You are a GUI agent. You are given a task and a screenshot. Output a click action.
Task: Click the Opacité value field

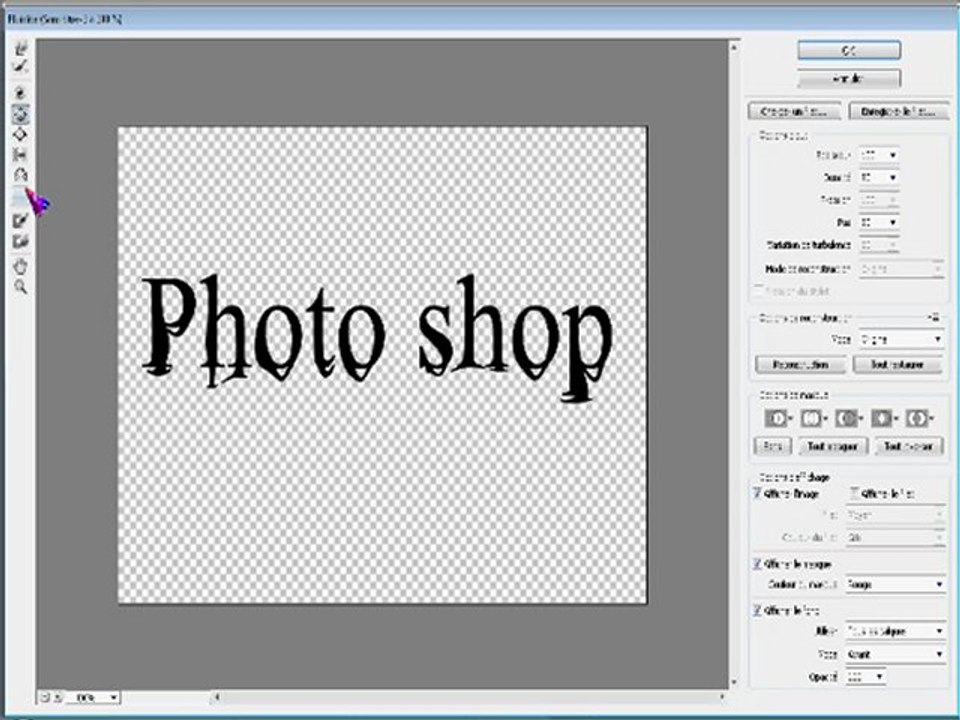pyautogui.click(x=860, y=677)
